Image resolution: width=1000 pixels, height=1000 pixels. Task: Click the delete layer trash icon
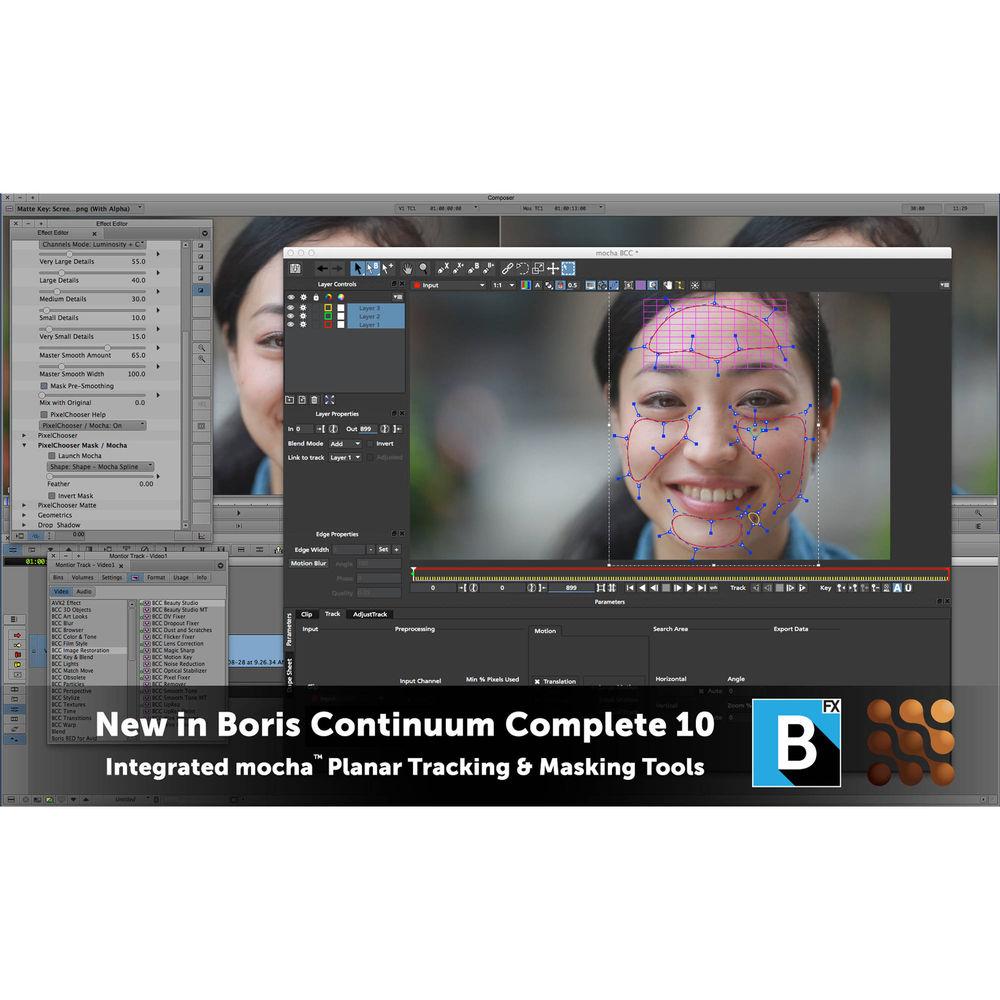(x=314, y=400)
